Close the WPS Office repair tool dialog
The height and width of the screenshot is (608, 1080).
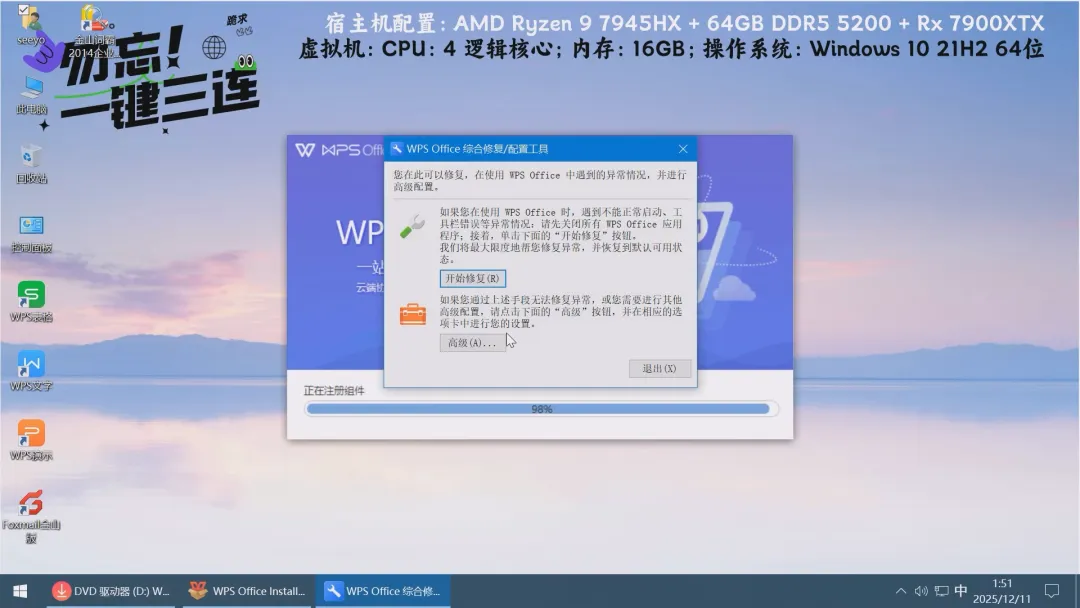tap(683, 149)
